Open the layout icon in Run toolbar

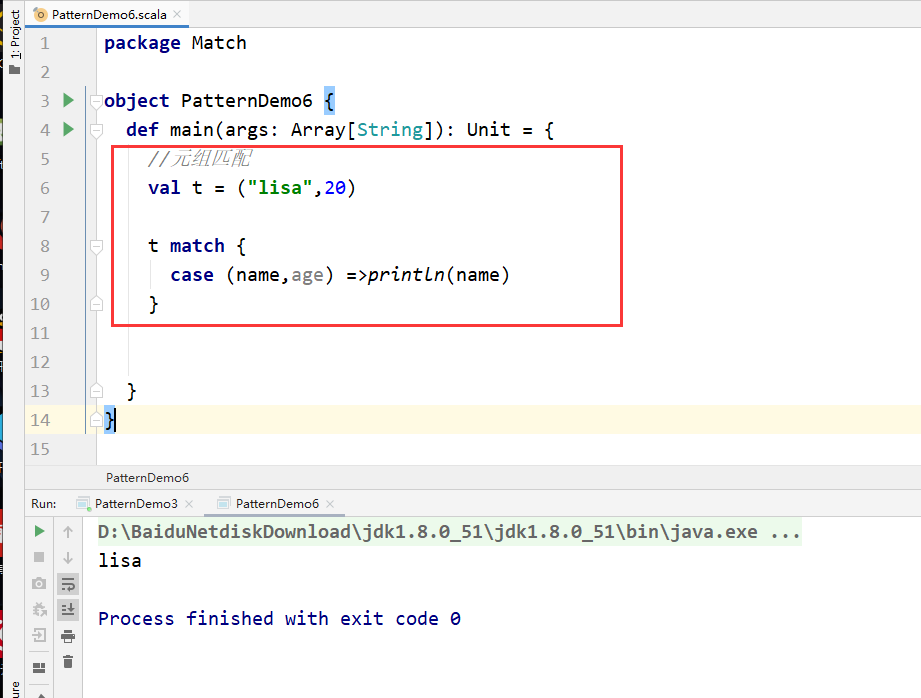[39, 667]
